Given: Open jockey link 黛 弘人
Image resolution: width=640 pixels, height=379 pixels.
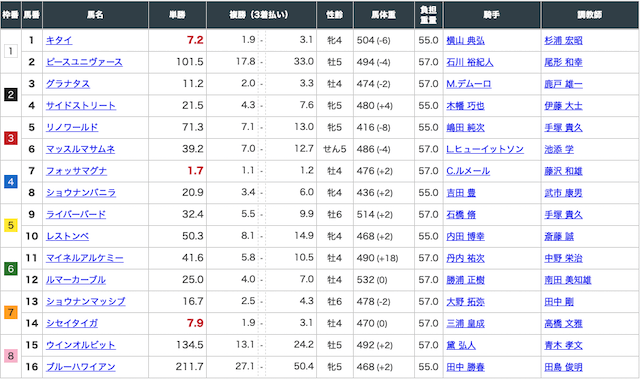Looking at the screenshot, I should coord(461,345).
